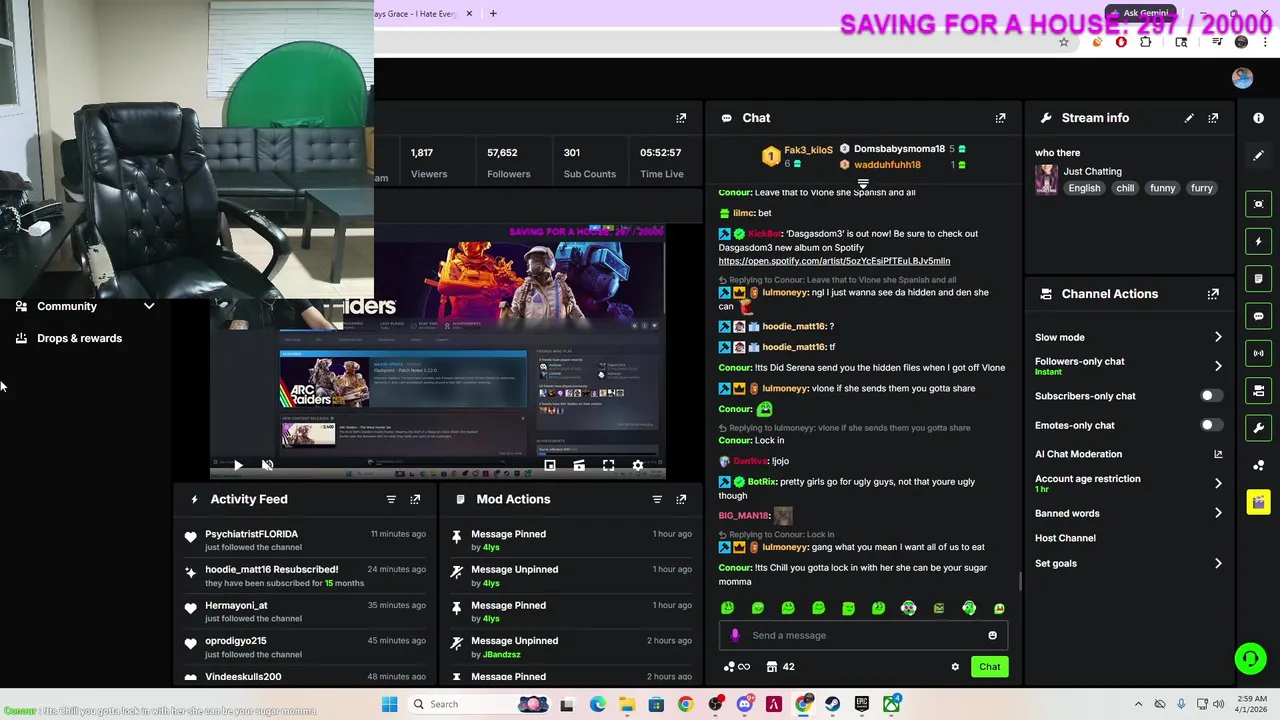The image size is (1280, 720).
Task: Unmute the stream preview volume
Action: tap(267, 465)
